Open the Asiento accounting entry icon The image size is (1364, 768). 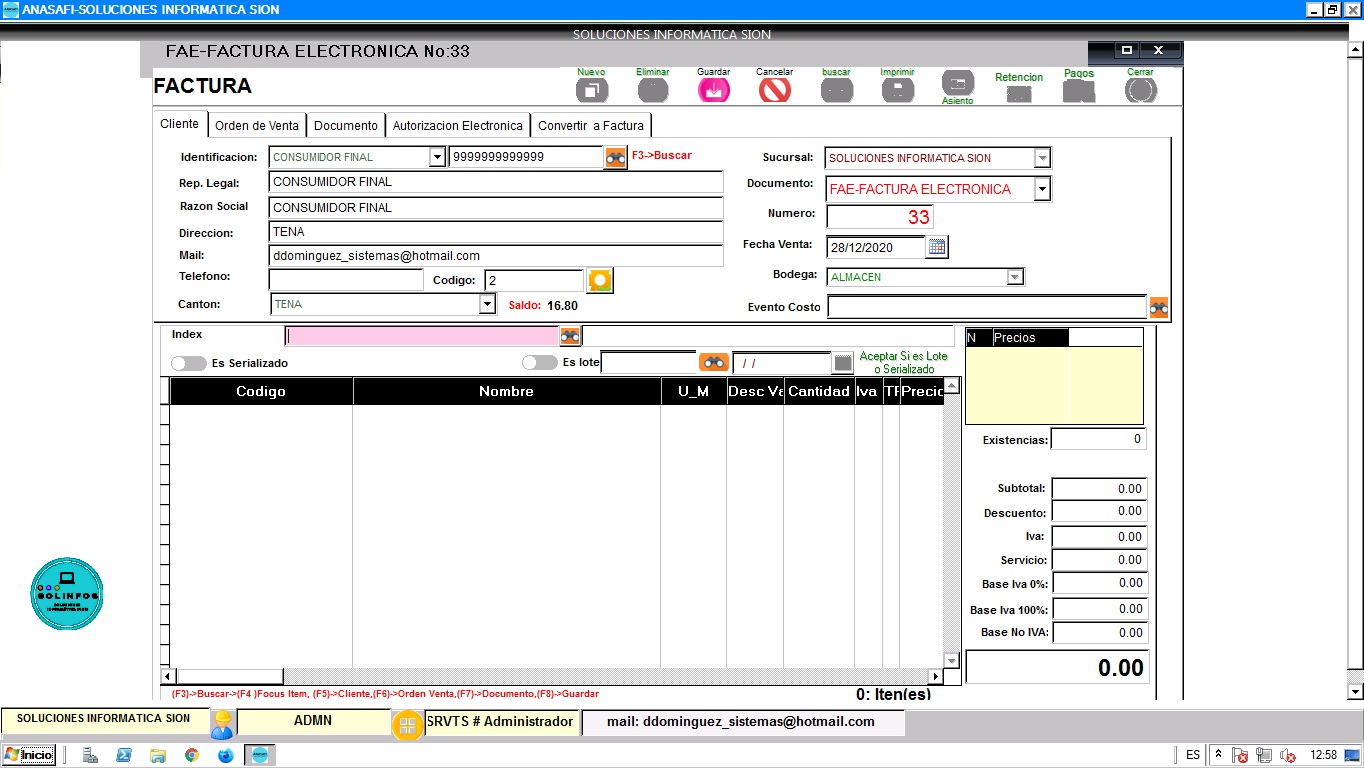pyautogui.click(x=957, y=85)
